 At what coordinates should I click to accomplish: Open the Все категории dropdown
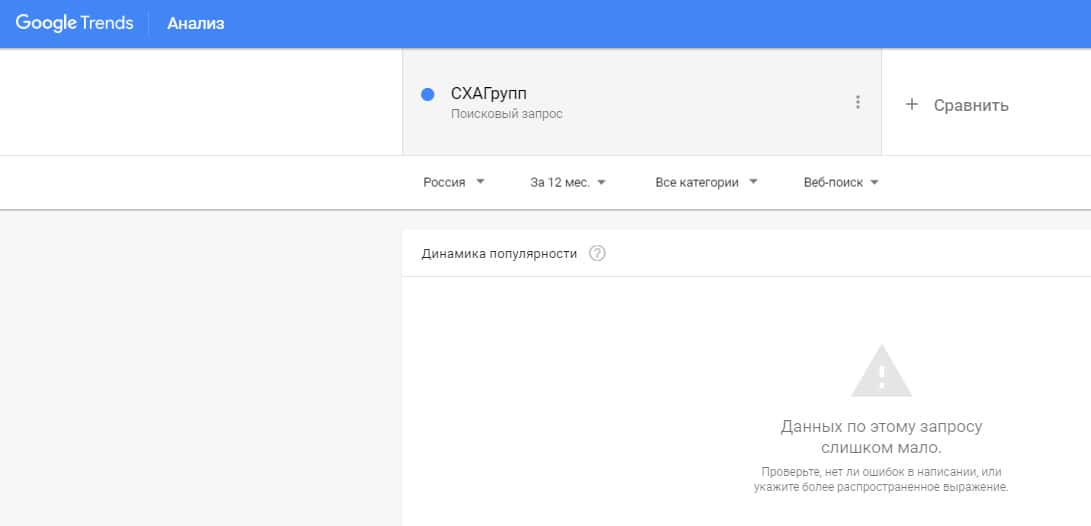pyautogui.click(x=706, y=182)
